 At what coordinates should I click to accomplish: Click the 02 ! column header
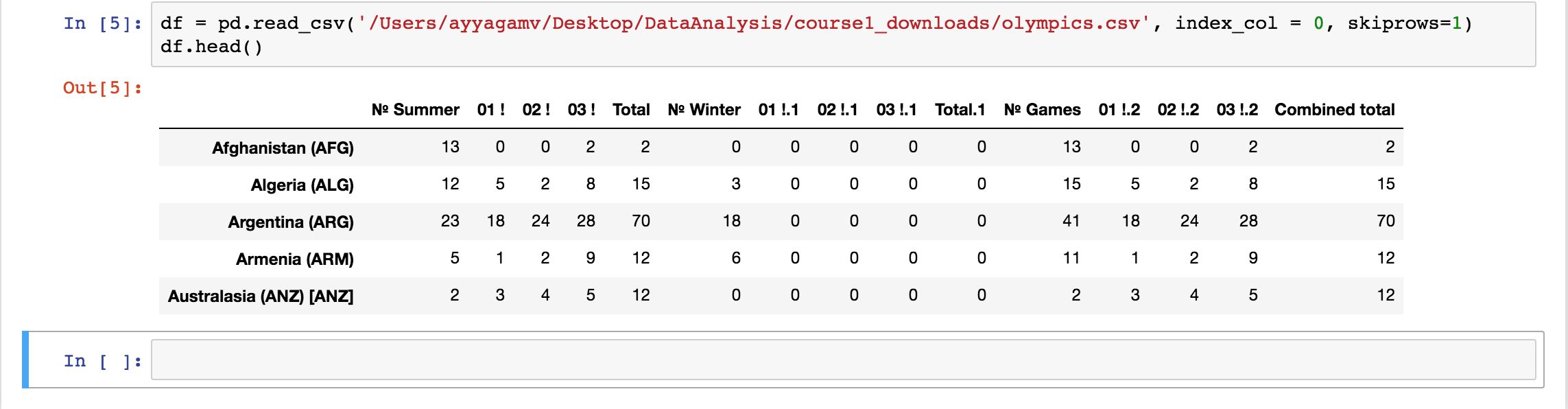[x=536, y=110]
